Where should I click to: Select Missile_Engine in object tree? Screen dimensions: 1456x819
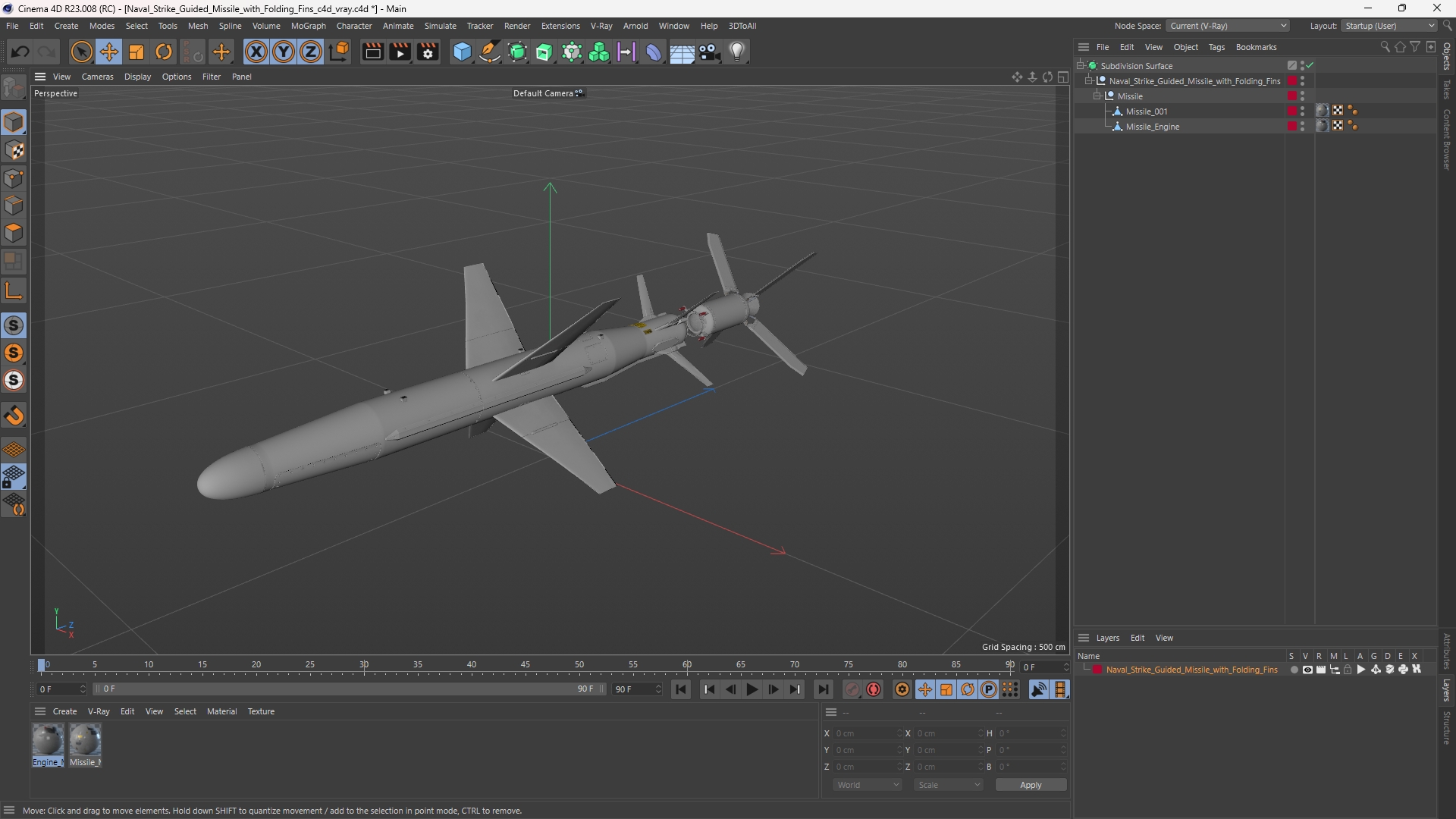pos(1153,127)
